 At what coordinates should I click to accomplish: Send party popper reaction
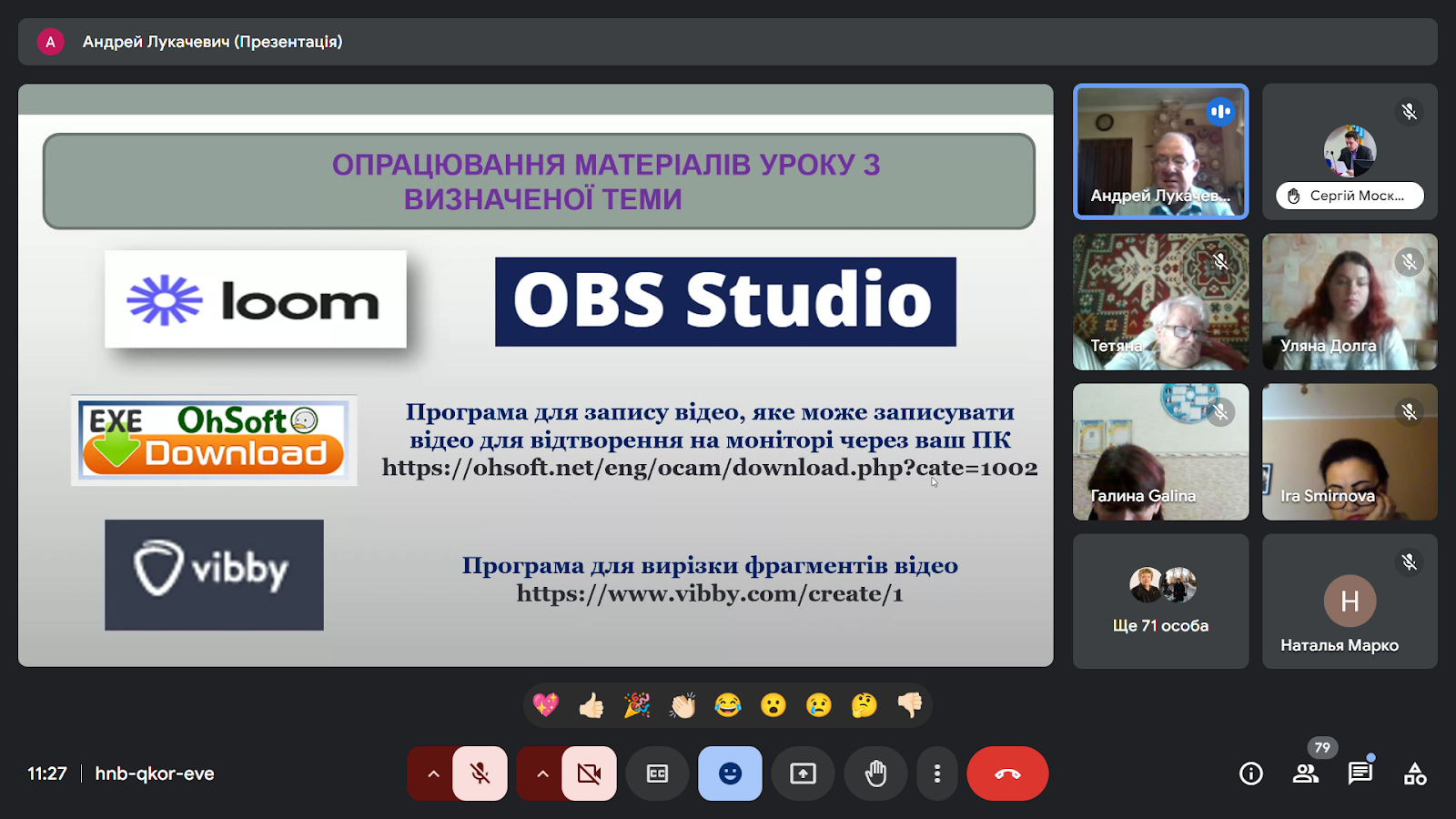[637, 705]
